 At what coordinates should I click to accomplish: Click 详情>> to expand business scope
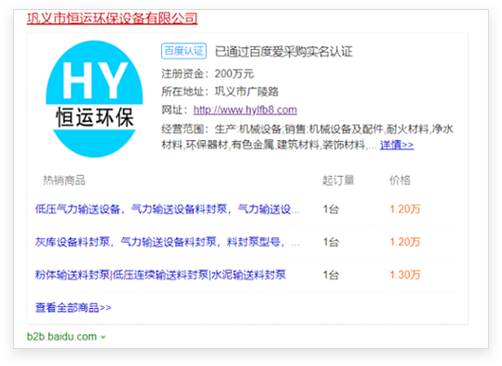point(397,145)
